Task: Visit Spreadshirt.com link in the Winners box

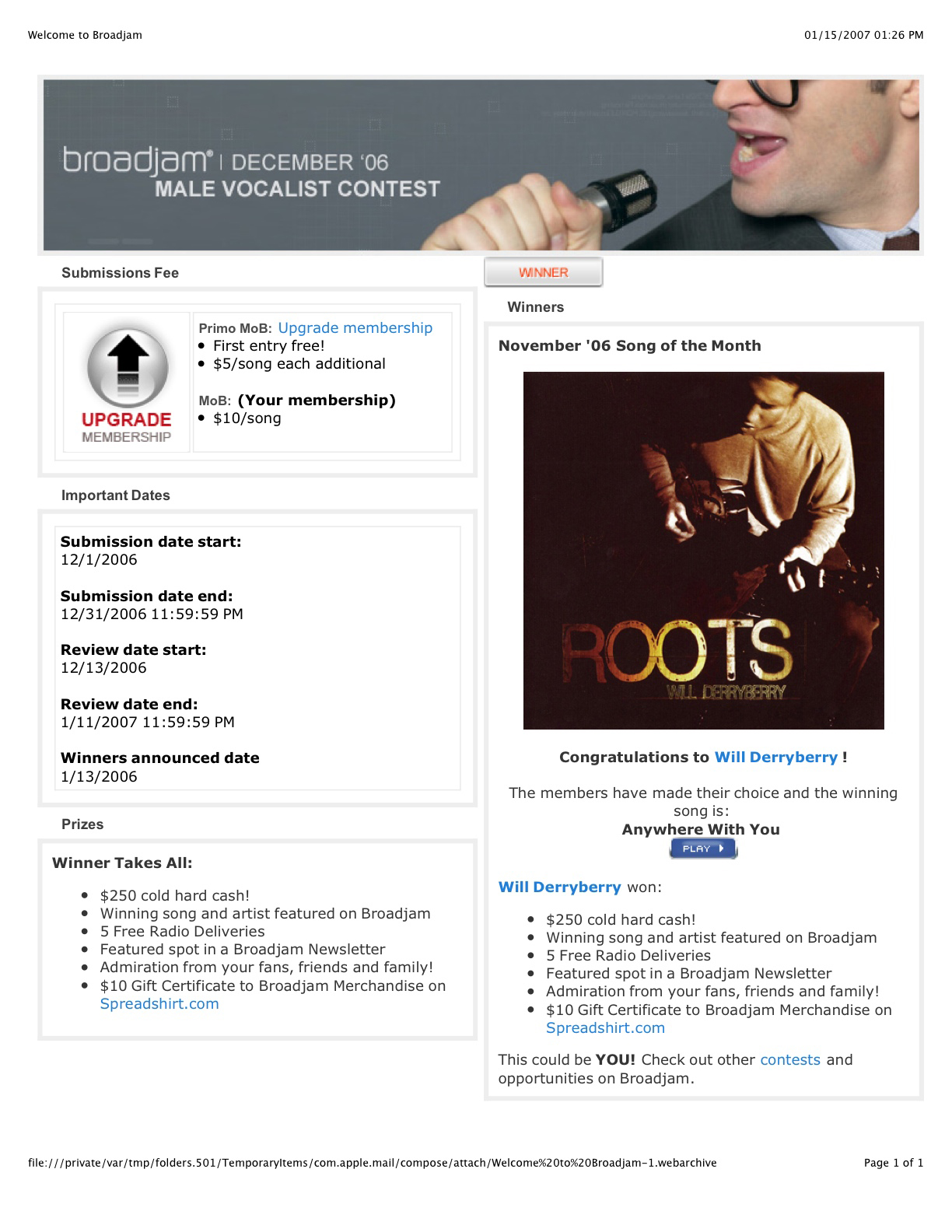Action: [605, 1028]
